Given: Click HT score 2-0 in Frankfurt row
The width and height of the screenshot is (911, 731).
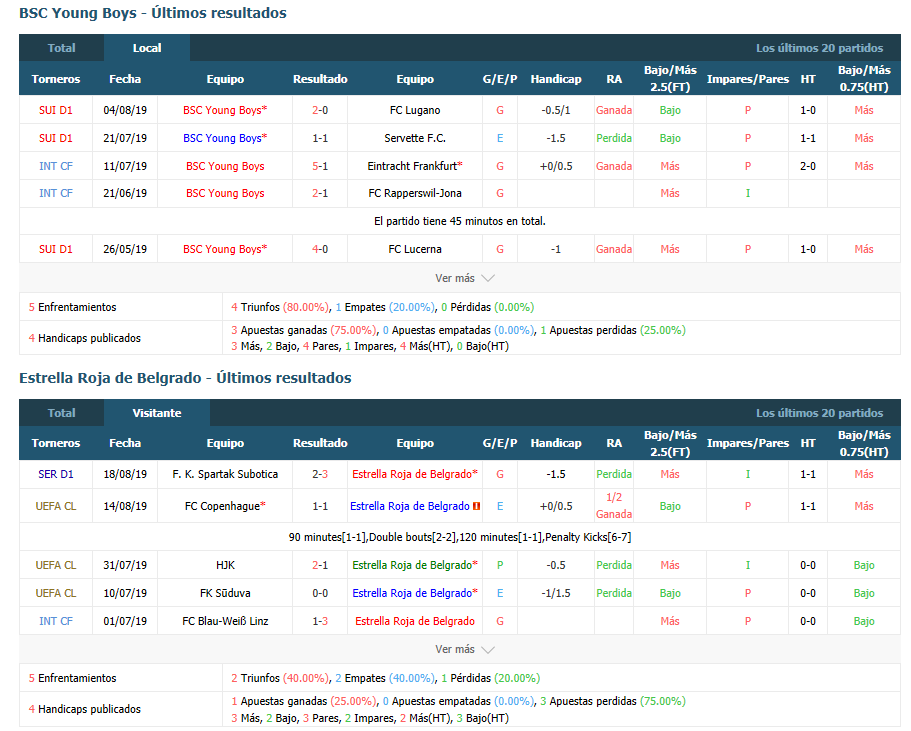Looking at the screenshot, I should [x=808, y=166].
